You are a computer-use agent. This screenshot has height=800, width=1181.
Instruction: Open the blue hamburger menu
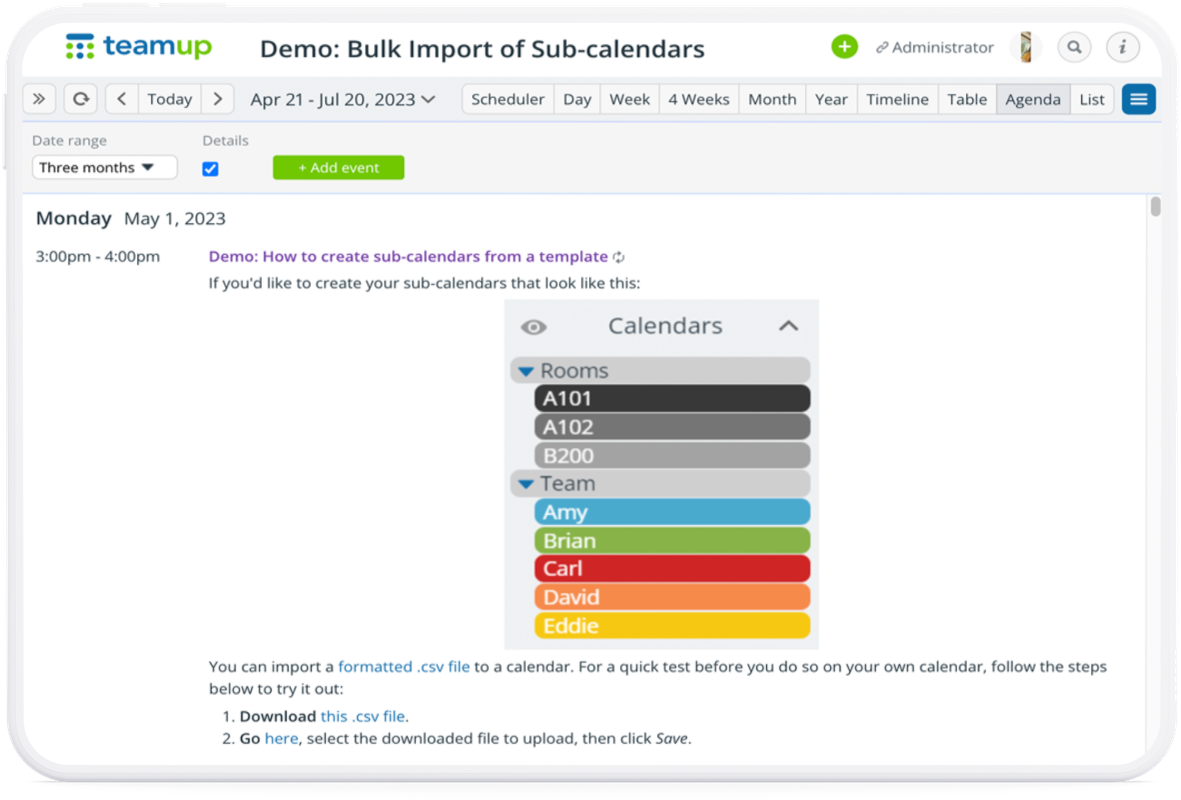(1138, 99)
